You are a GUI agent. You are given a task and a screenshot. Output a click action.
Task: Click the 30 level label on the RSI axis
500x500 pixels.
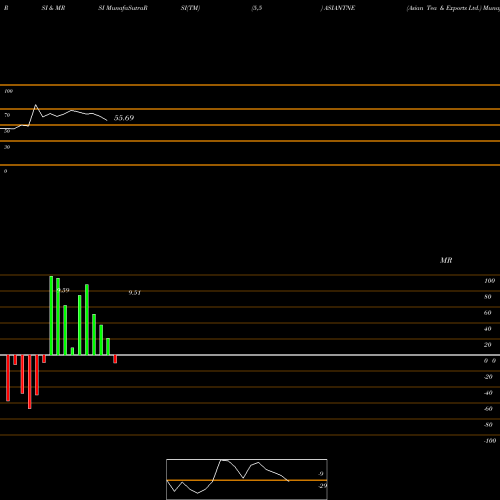(x=7, y=147)
